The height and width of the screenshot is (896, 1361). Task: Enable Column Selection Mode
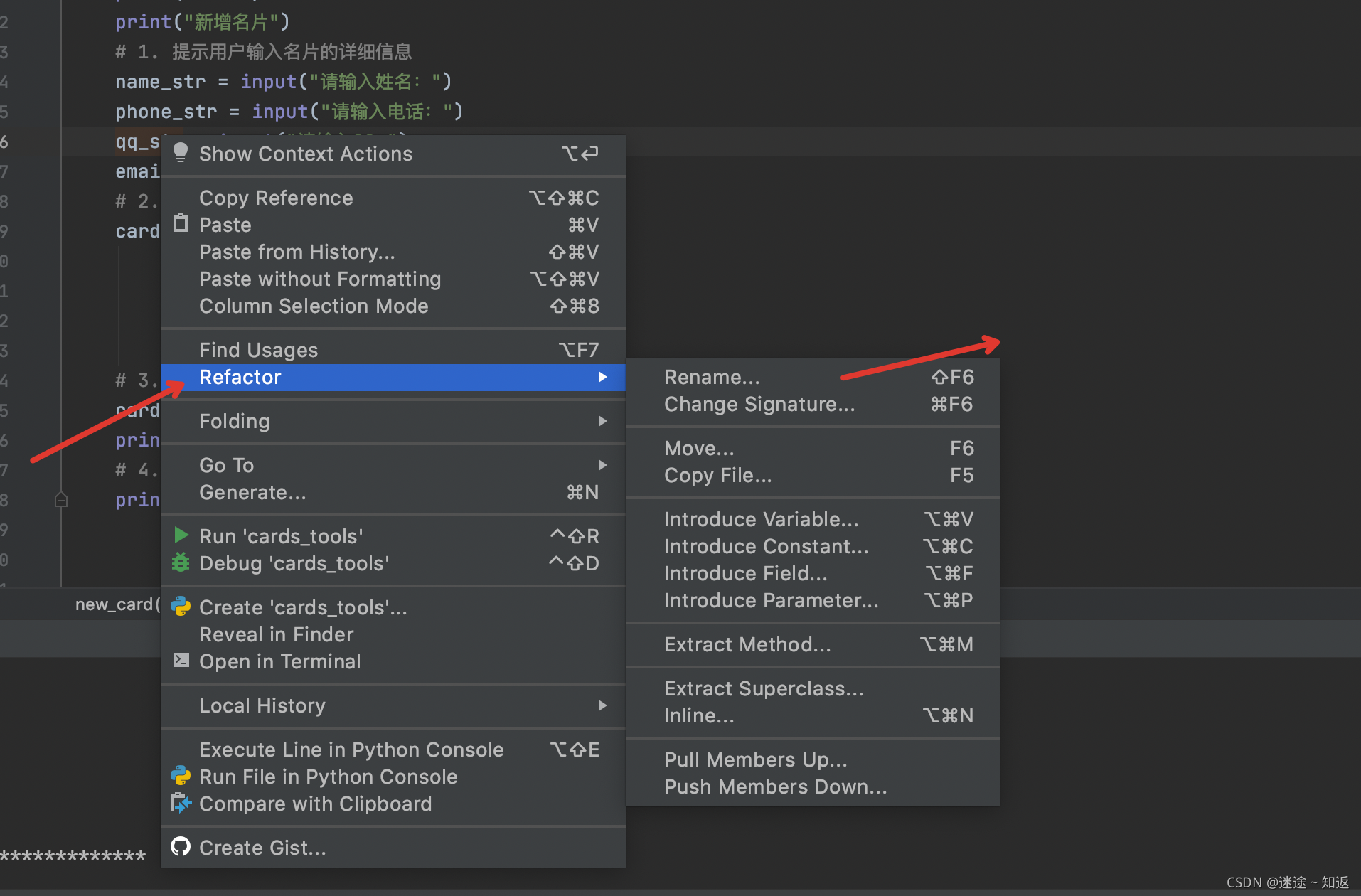[393, 306]
